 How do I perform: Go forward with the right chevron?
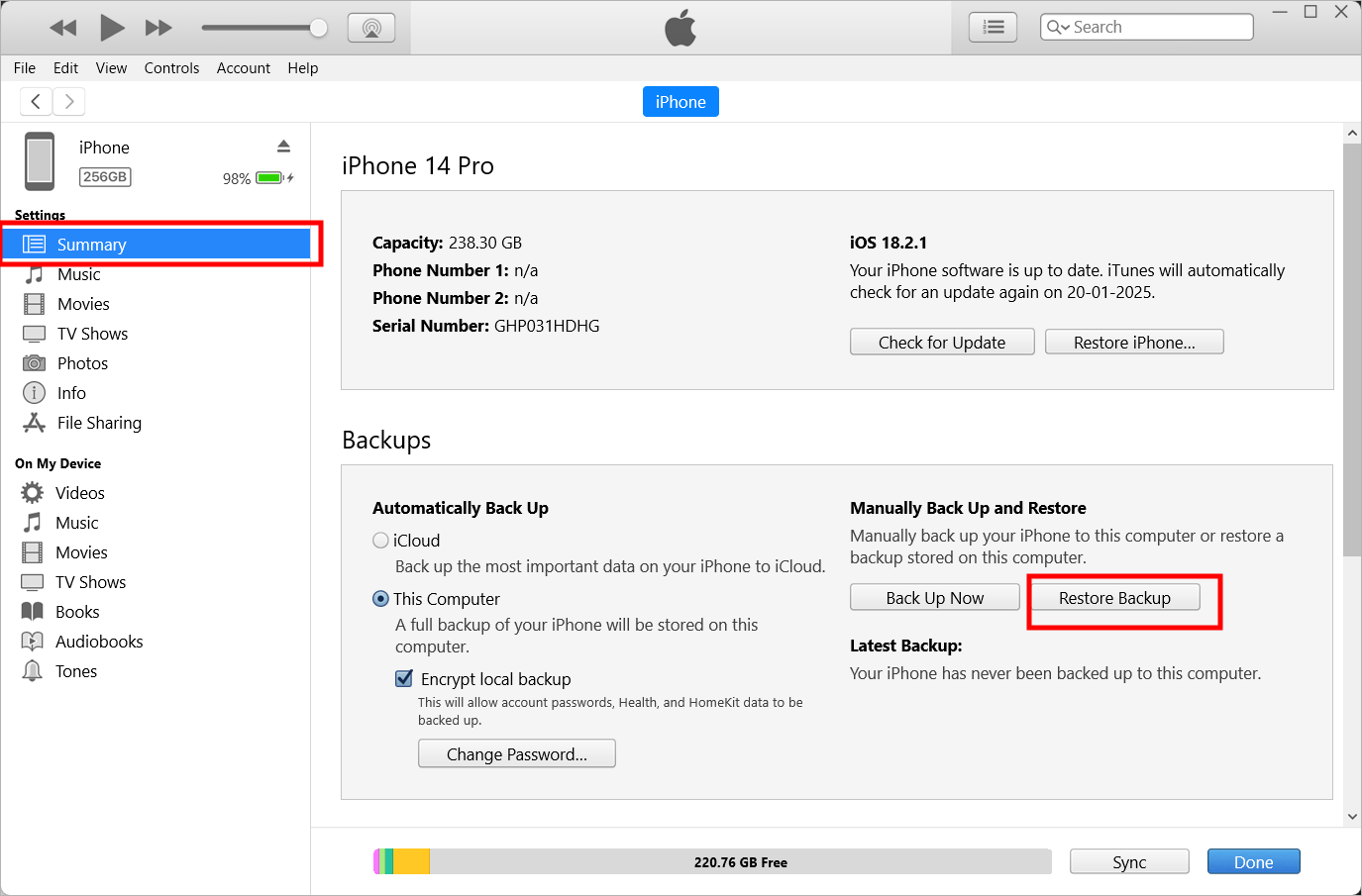[x=69, y=101]
